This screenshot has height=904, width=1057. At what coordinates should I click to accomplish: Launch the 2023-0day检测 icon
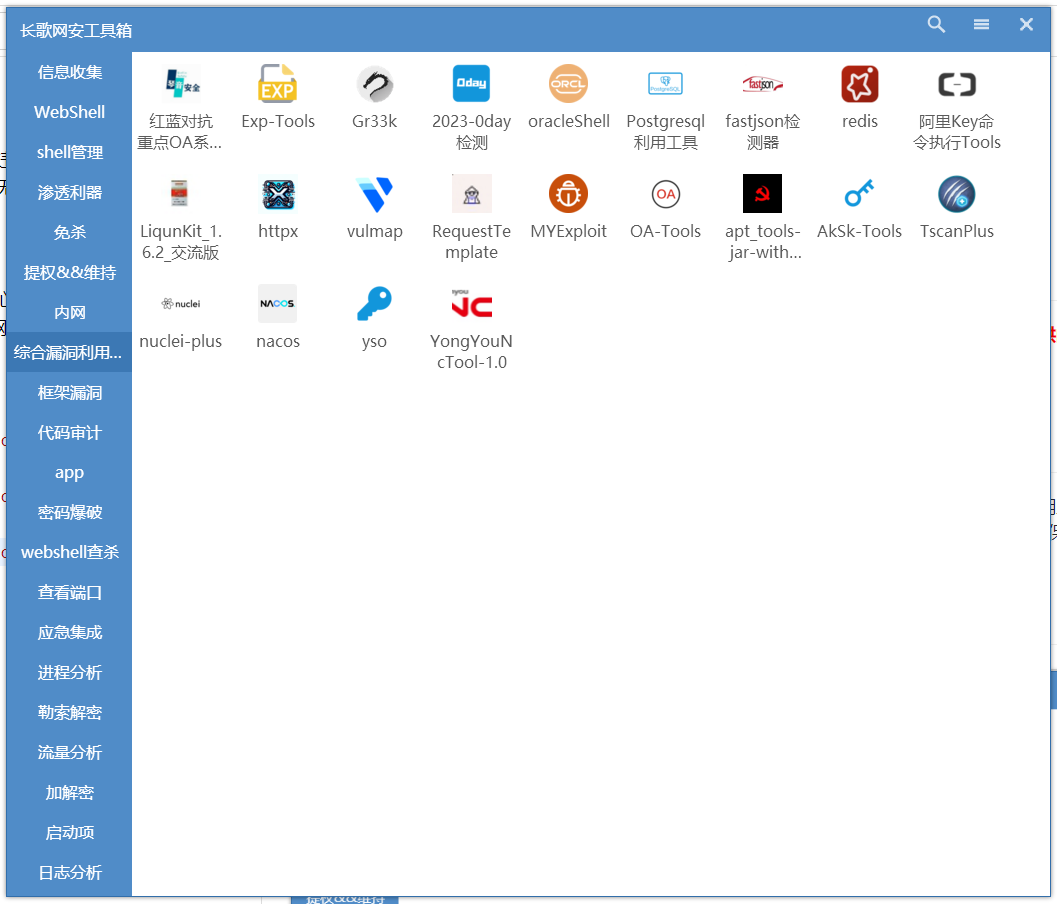point(471,84)
